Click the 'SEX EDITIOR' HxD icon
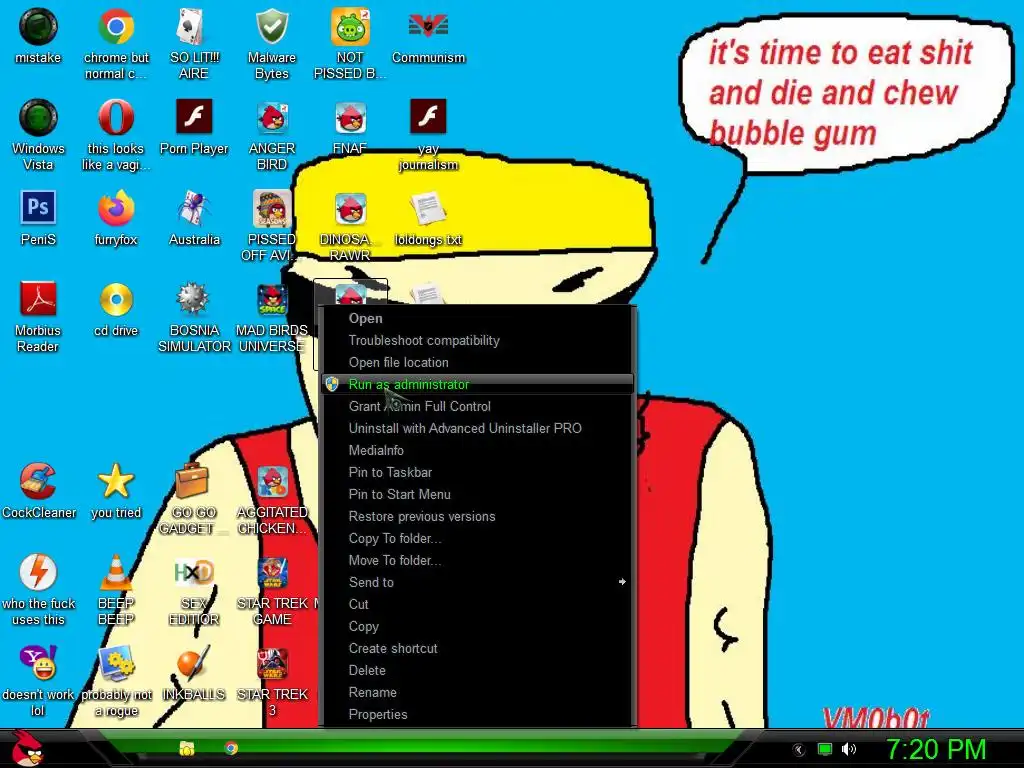 (x=194, y=572)
